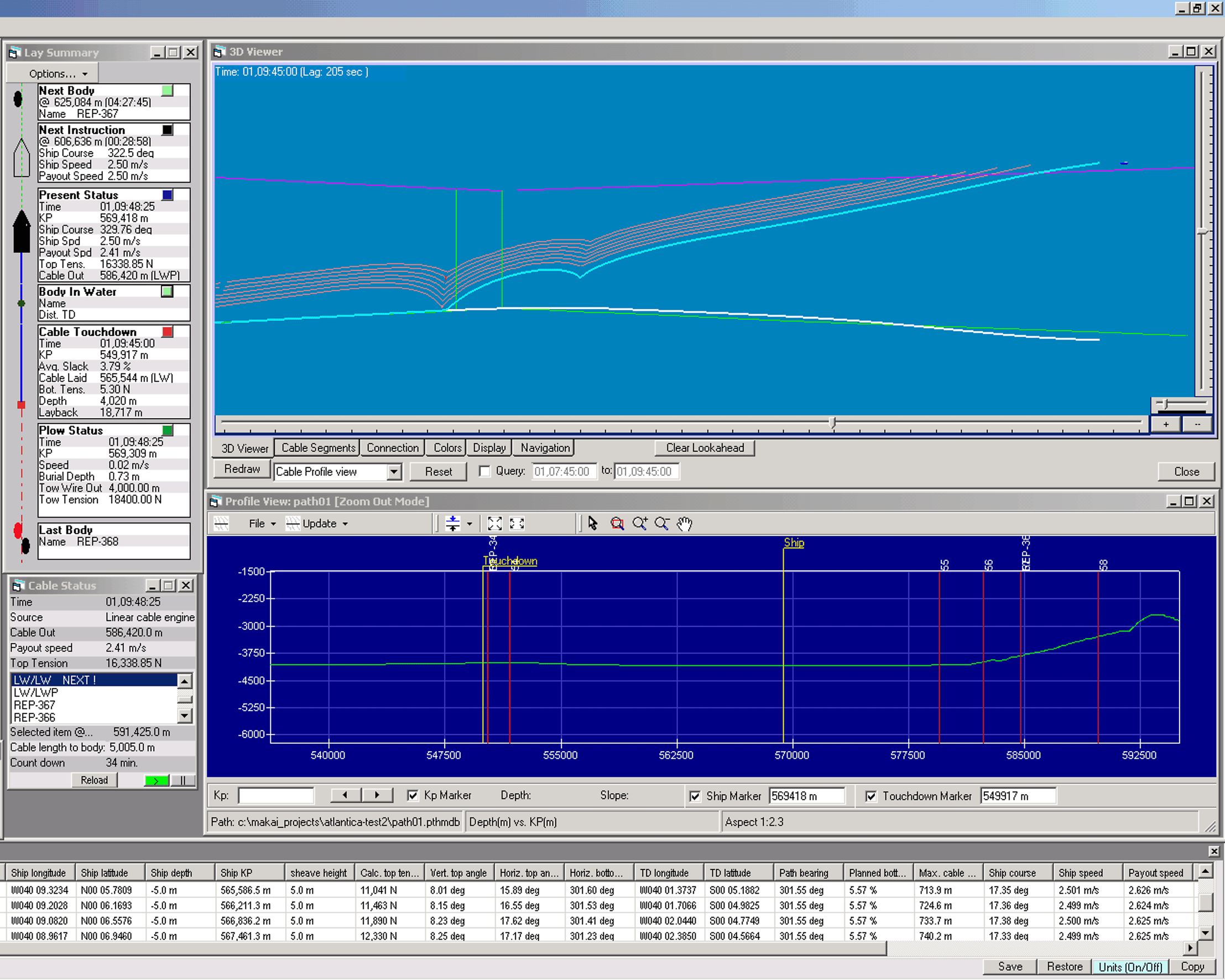Click the 3D Viewer title bar icon
This screenshot has width=1225, height=980.
tap(220, 51)
